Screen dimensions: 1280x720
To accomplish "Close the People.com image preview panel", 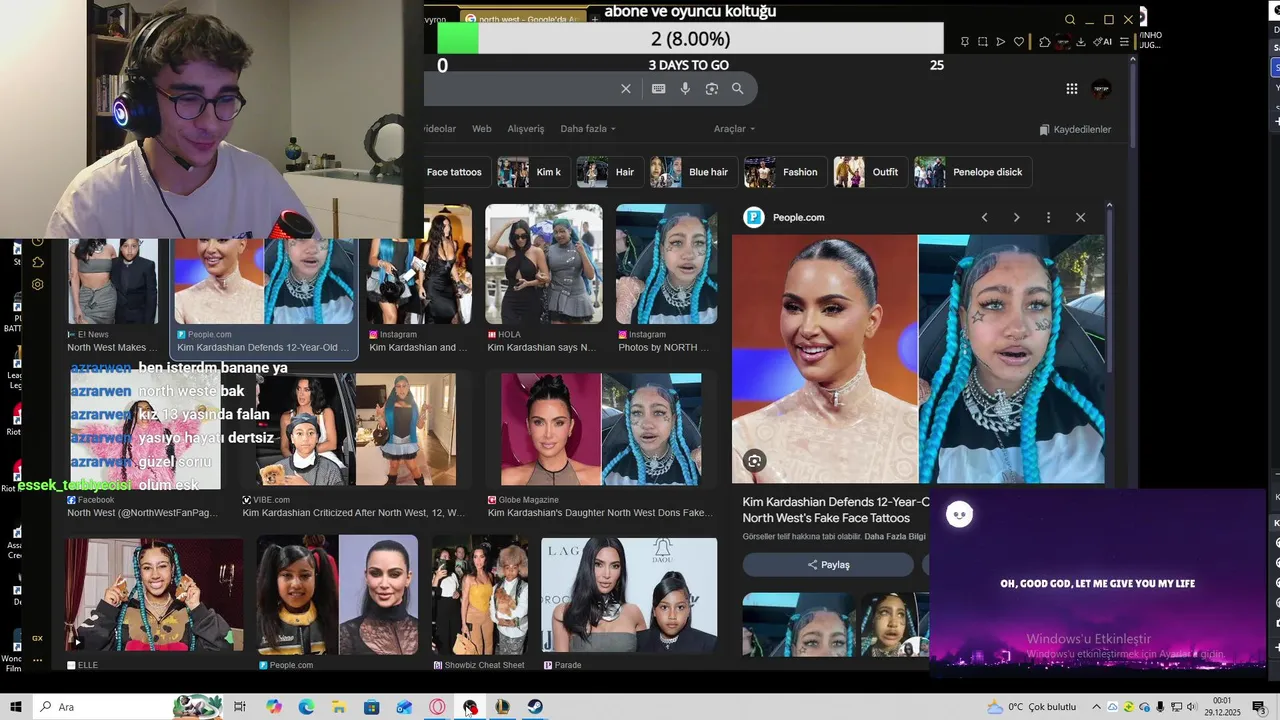I will click(1080, 217).
